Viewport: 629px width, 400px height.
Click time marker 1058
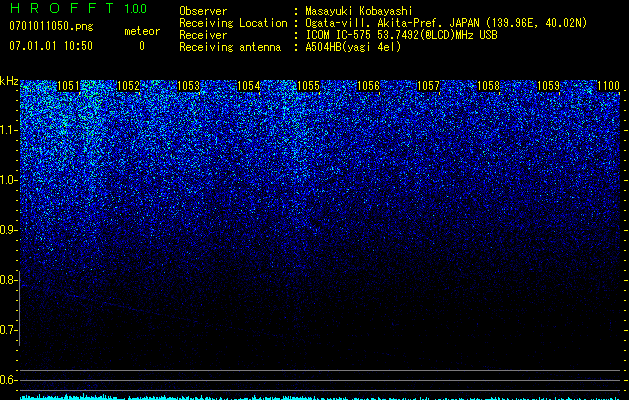coord(488,86)
